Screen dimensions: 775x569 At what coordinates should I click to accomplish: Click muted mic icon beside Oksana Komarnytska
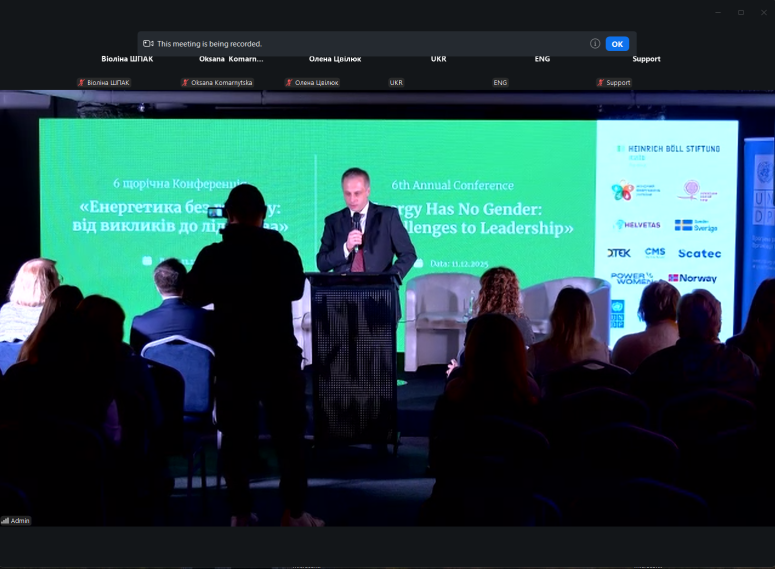[185, 83]
